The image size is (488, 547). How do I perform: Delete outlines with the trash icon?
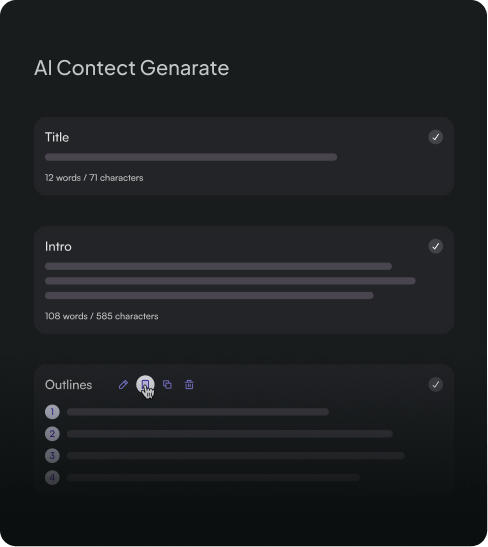(189, 384)
